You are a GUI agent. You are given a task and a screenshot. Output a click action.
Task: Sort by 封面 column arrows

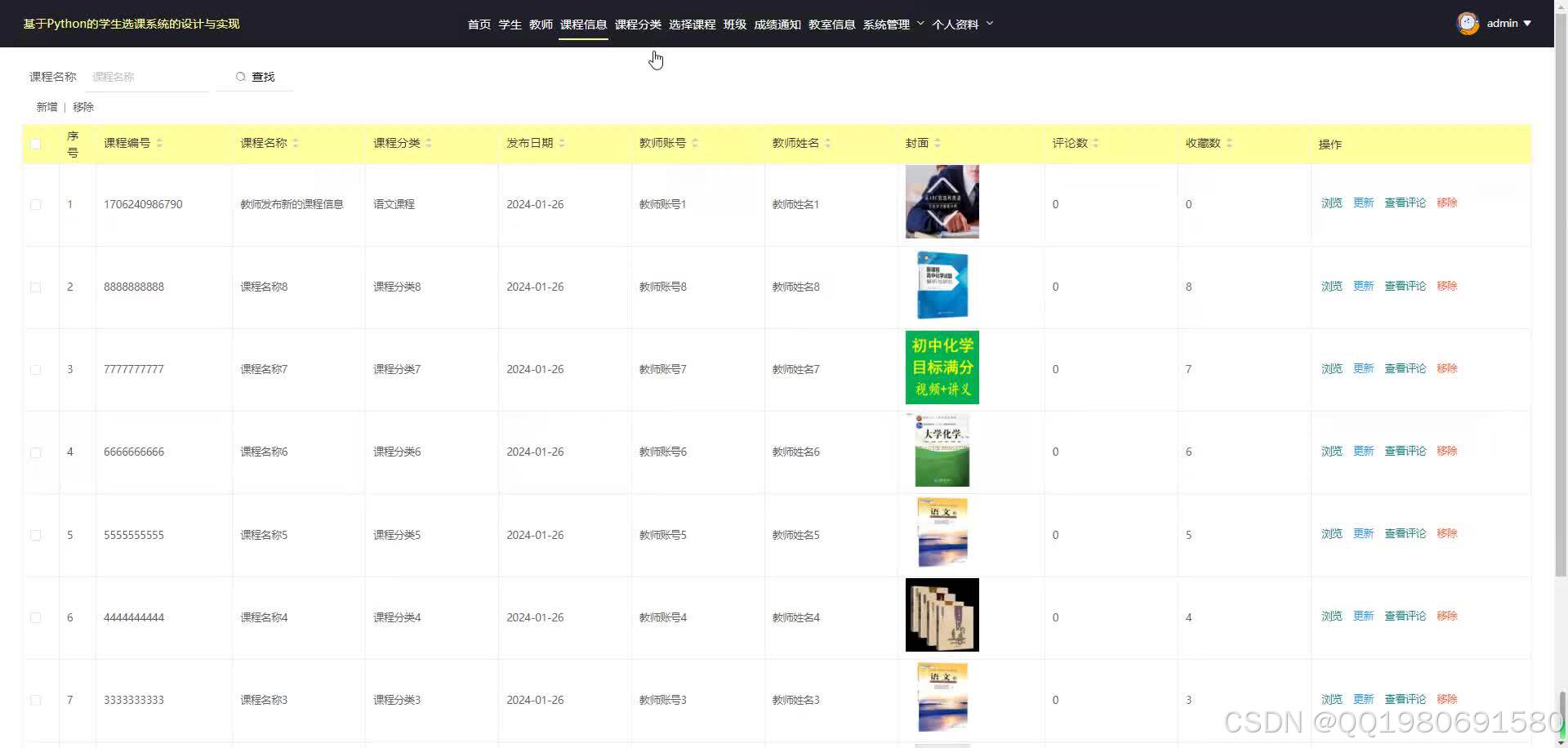938,143
